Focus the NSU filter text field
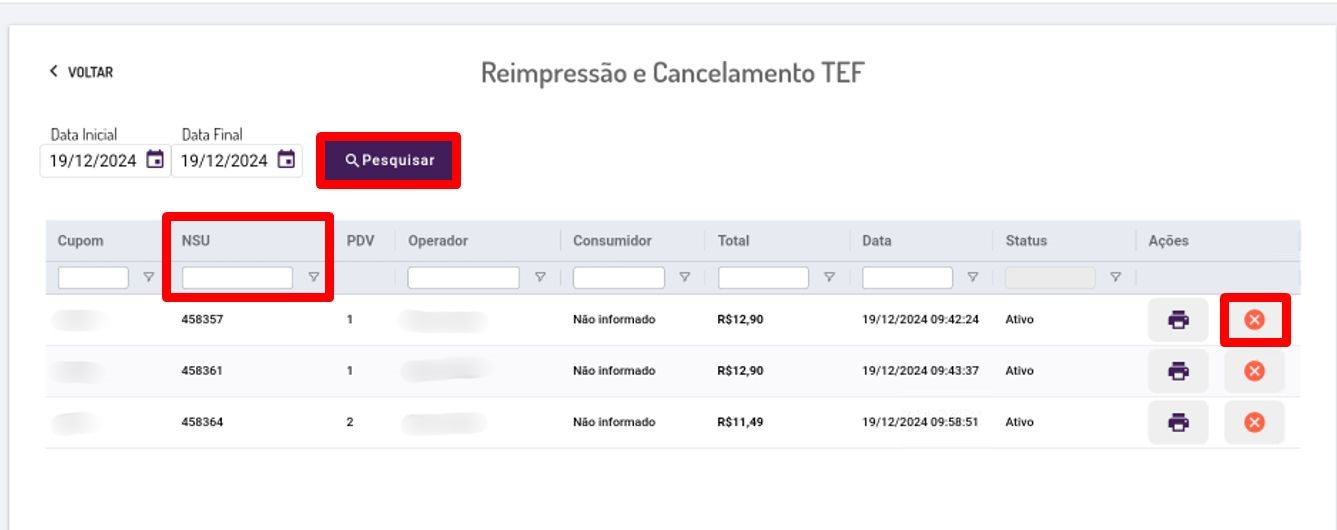1337x530 pixels. tap(237, 278)
